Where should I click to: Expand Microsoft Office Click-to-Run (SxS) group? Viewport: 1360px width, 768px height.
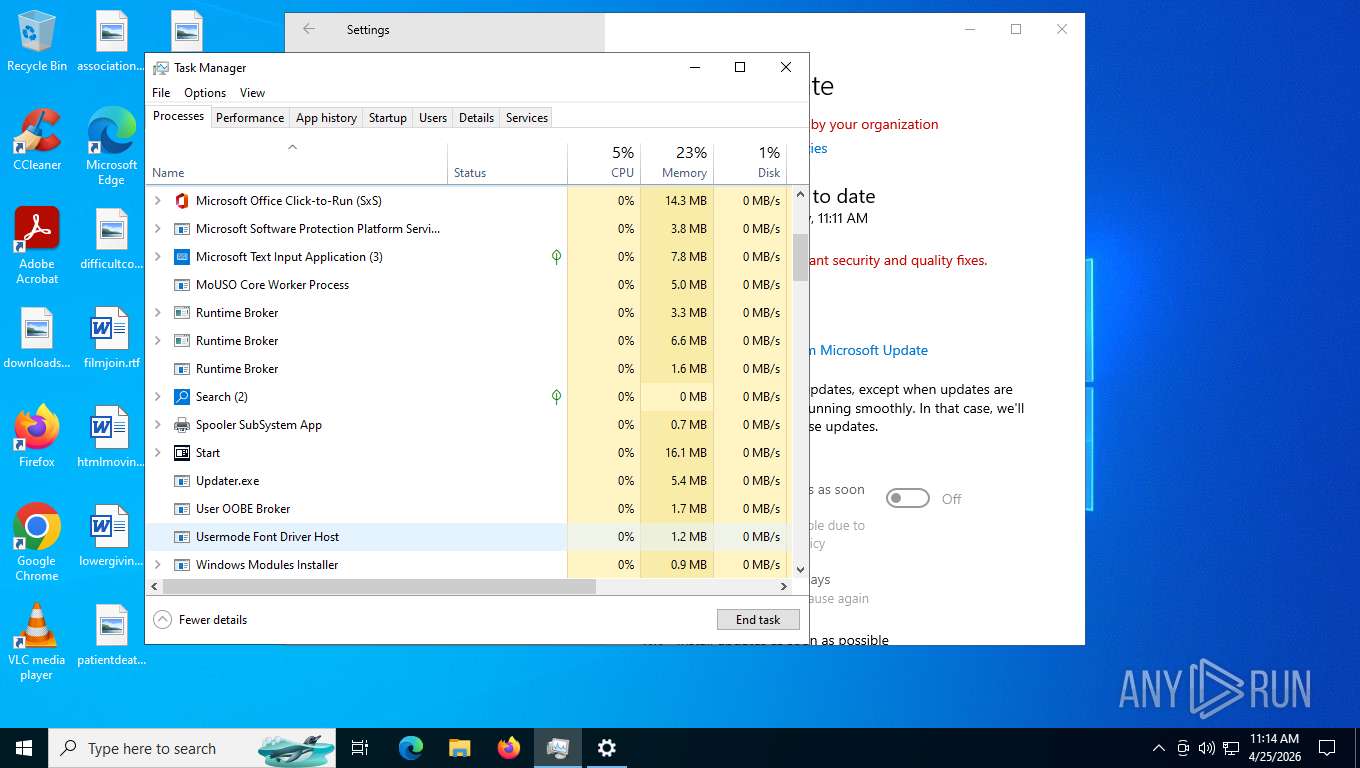pyautogui.click(x=157, y=201)
